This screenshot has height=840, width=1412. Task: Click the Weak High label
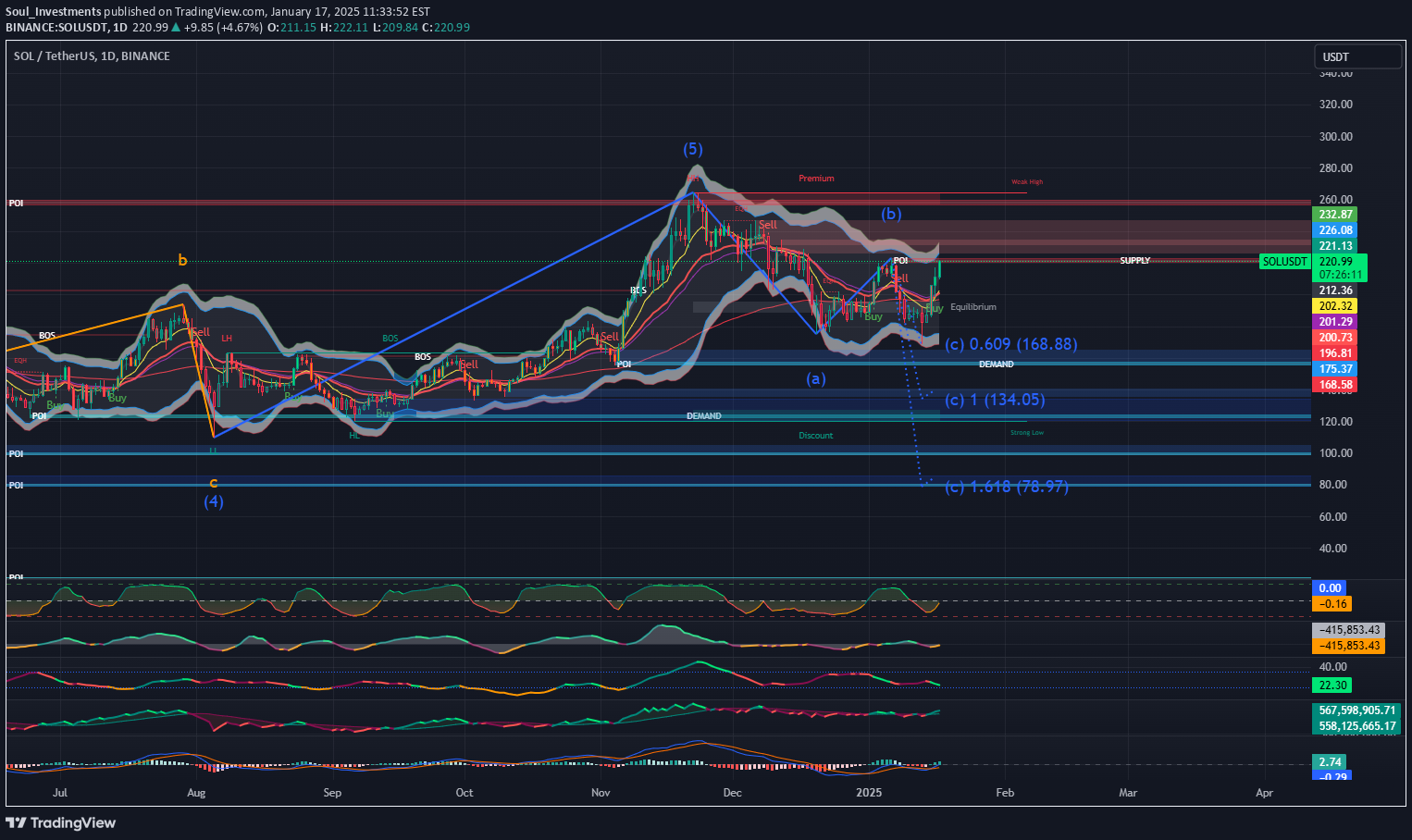point(1027,182)
